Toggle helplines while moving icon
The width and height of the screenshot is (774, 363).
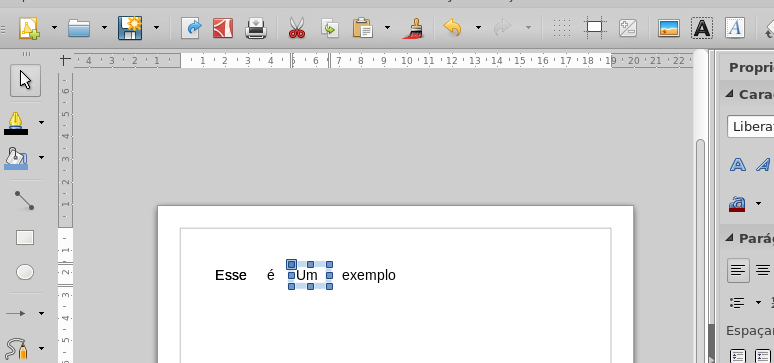[x=595, y=28]
